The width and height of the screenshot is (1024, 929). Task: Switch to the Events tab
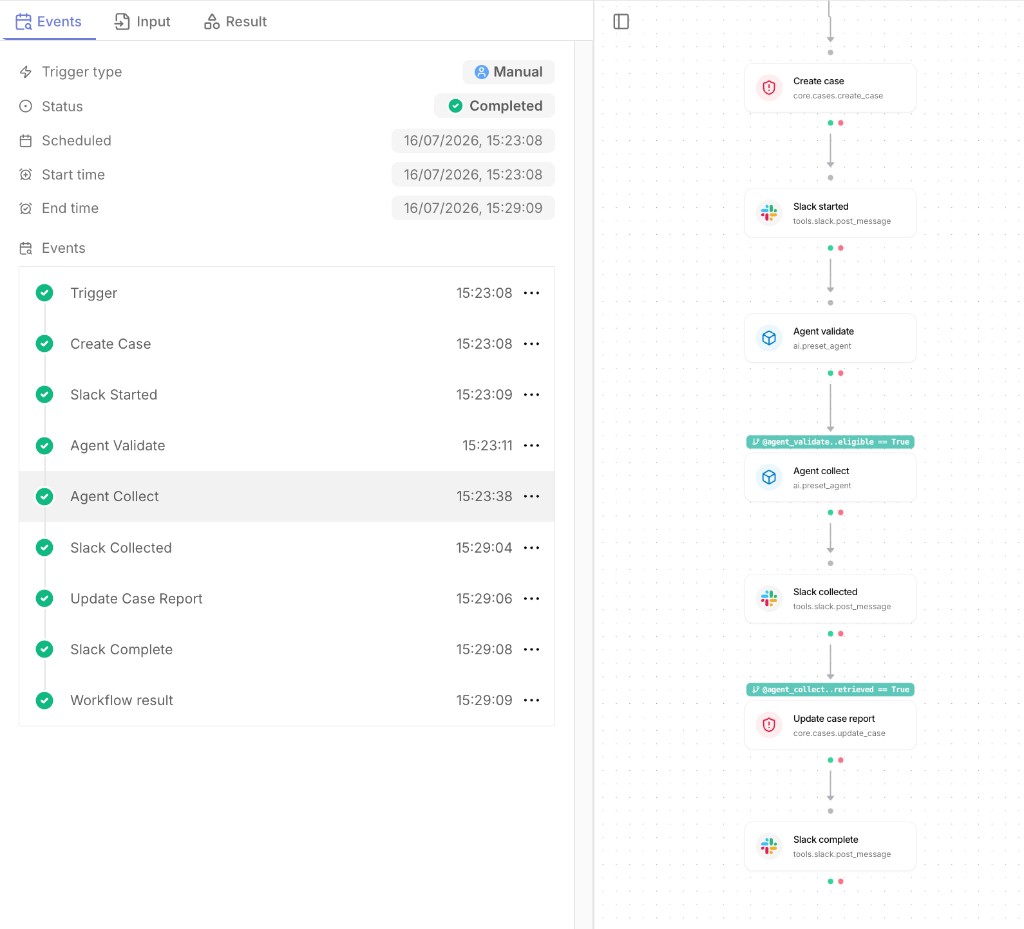tap(49, 22)
